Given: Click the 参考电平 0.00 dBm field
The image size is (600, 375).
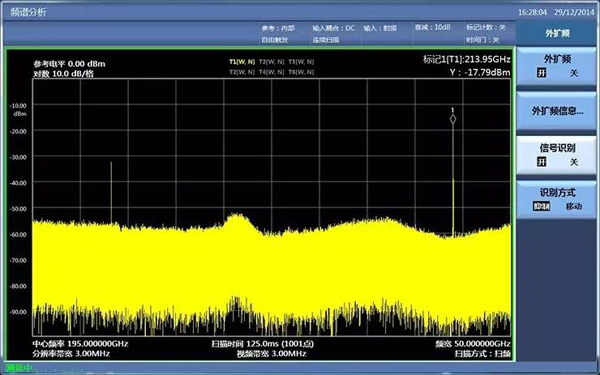Looking at the screenshot, I should click(x=69, y=64).
